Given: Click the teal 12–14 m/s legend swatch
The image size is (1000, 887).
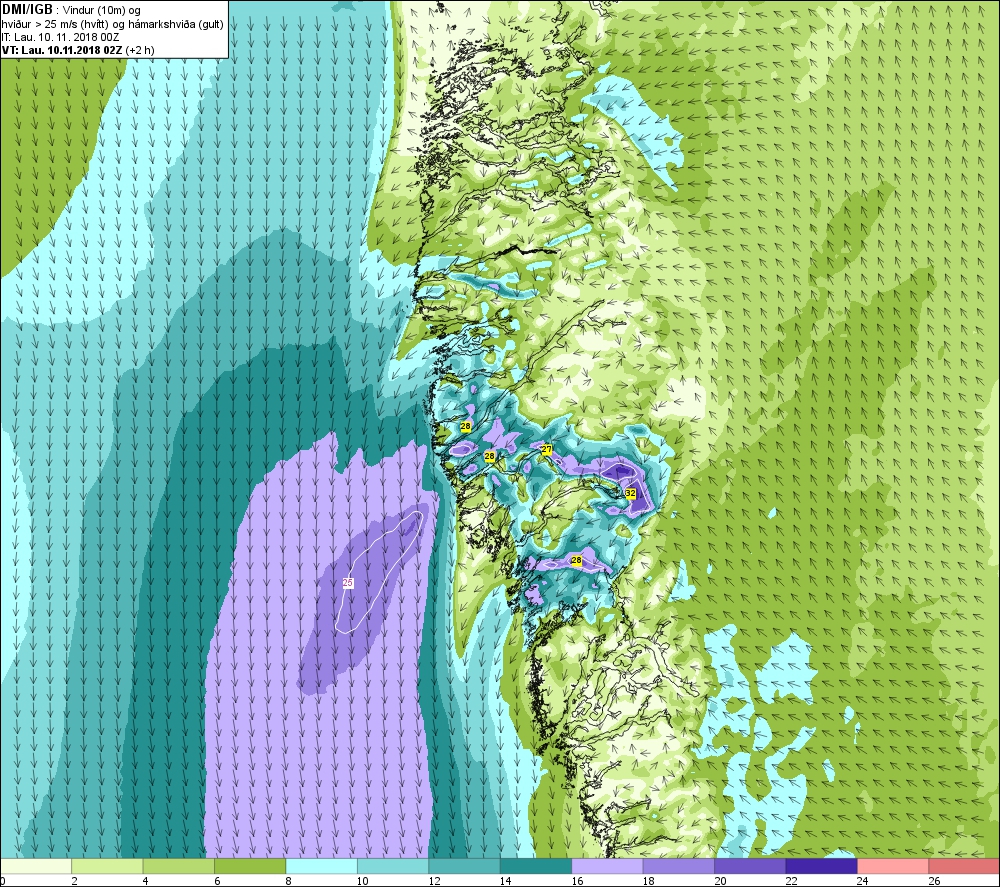Looking at the screenshot, I should [x=464, y=866].
